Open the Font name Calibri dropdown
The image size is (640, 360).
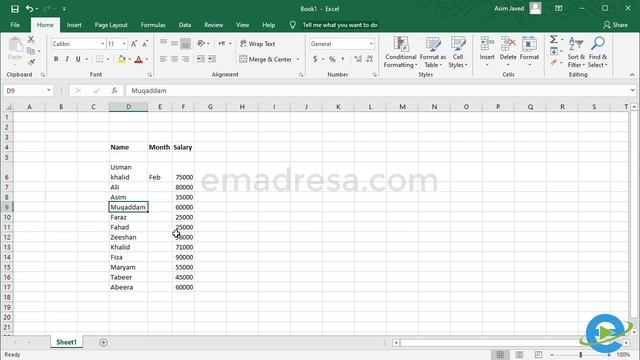click(102, 44)
